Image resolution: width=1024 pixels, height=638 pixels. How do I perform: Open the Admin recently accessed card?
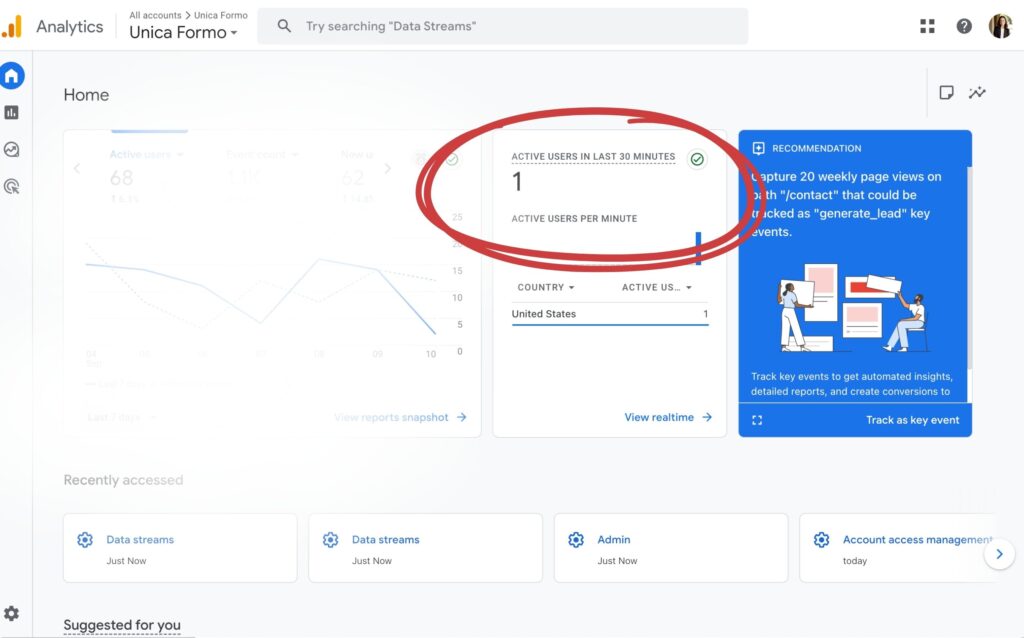click(670, 547)
